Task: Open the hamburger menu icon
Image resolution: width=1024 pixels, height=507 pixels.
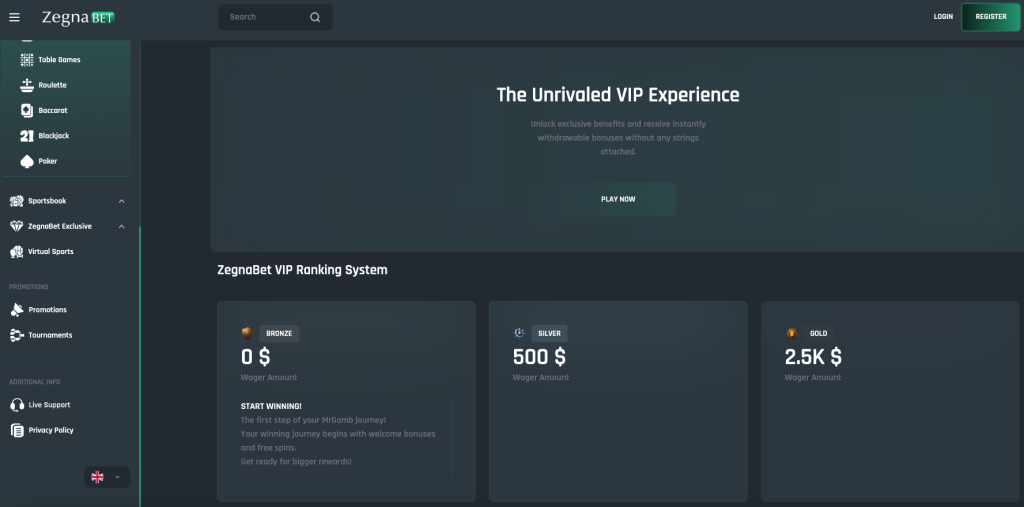Action: [14, 18]
